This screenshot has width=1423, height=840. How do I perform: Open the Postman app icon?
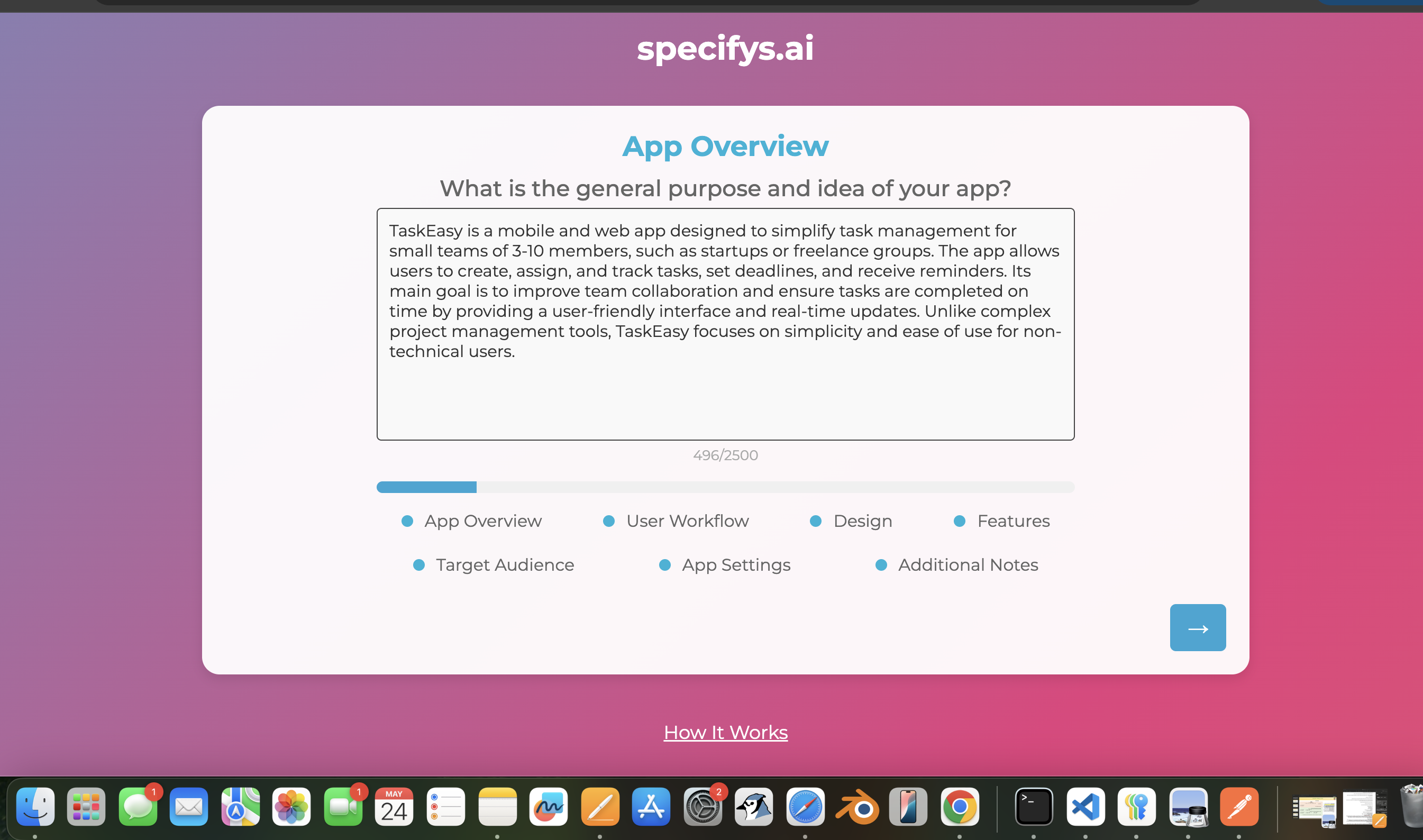coord(1239,806)
